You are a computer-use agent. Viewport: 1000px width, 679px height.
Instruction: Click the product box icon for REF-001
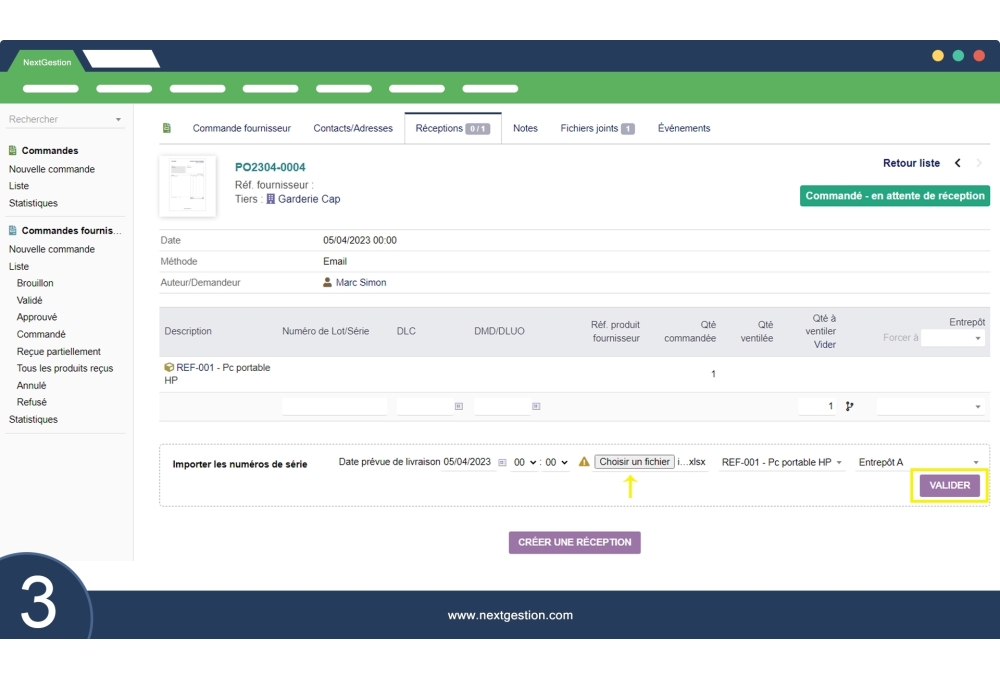click(169, 368)
